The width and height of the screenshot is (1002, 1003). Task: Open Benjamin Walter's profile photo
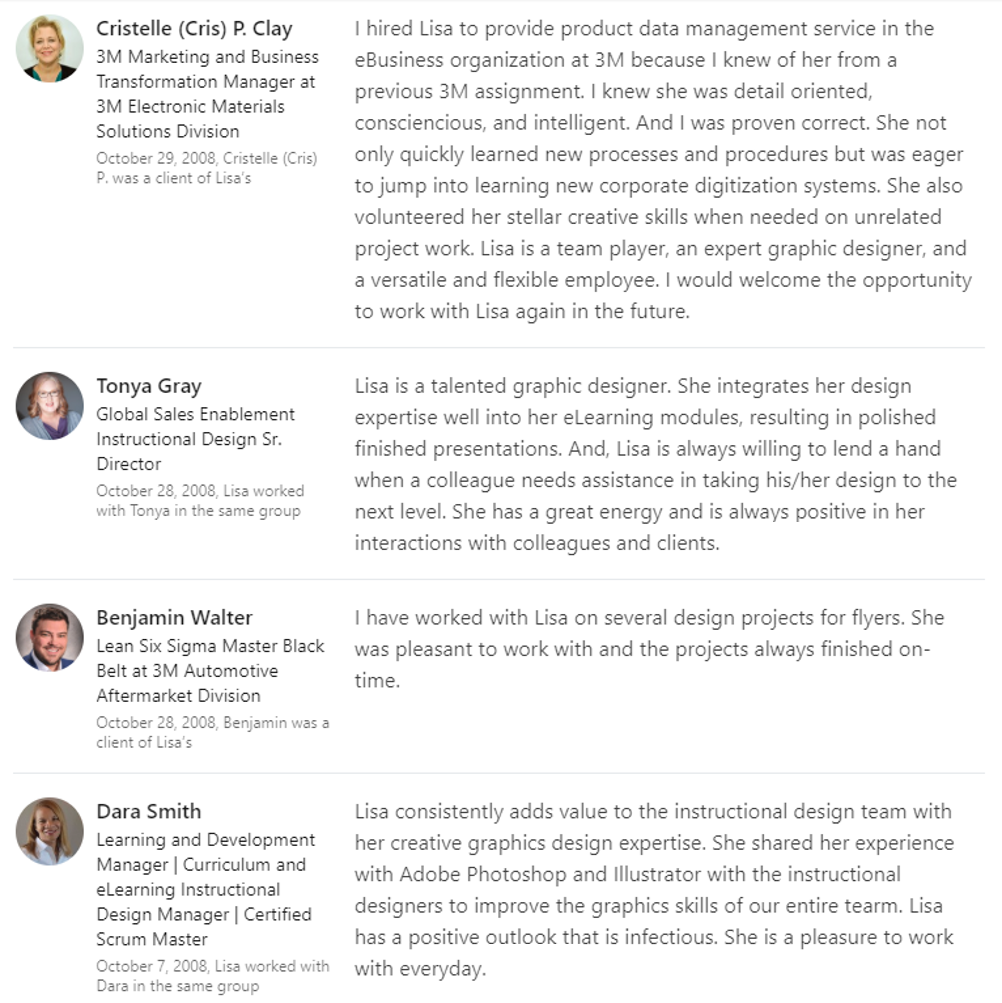click(49, 637)
